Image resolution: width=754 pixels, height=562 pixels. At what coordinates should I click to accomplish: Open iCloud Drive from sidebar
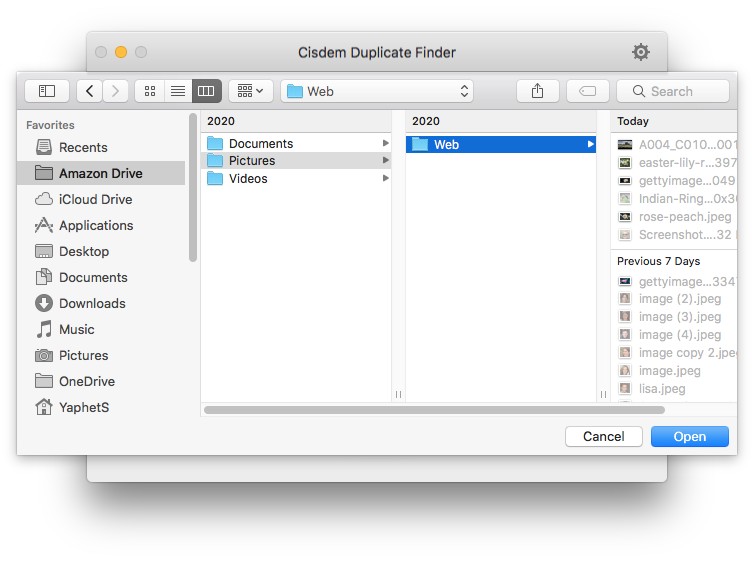[x=95, y=199]
